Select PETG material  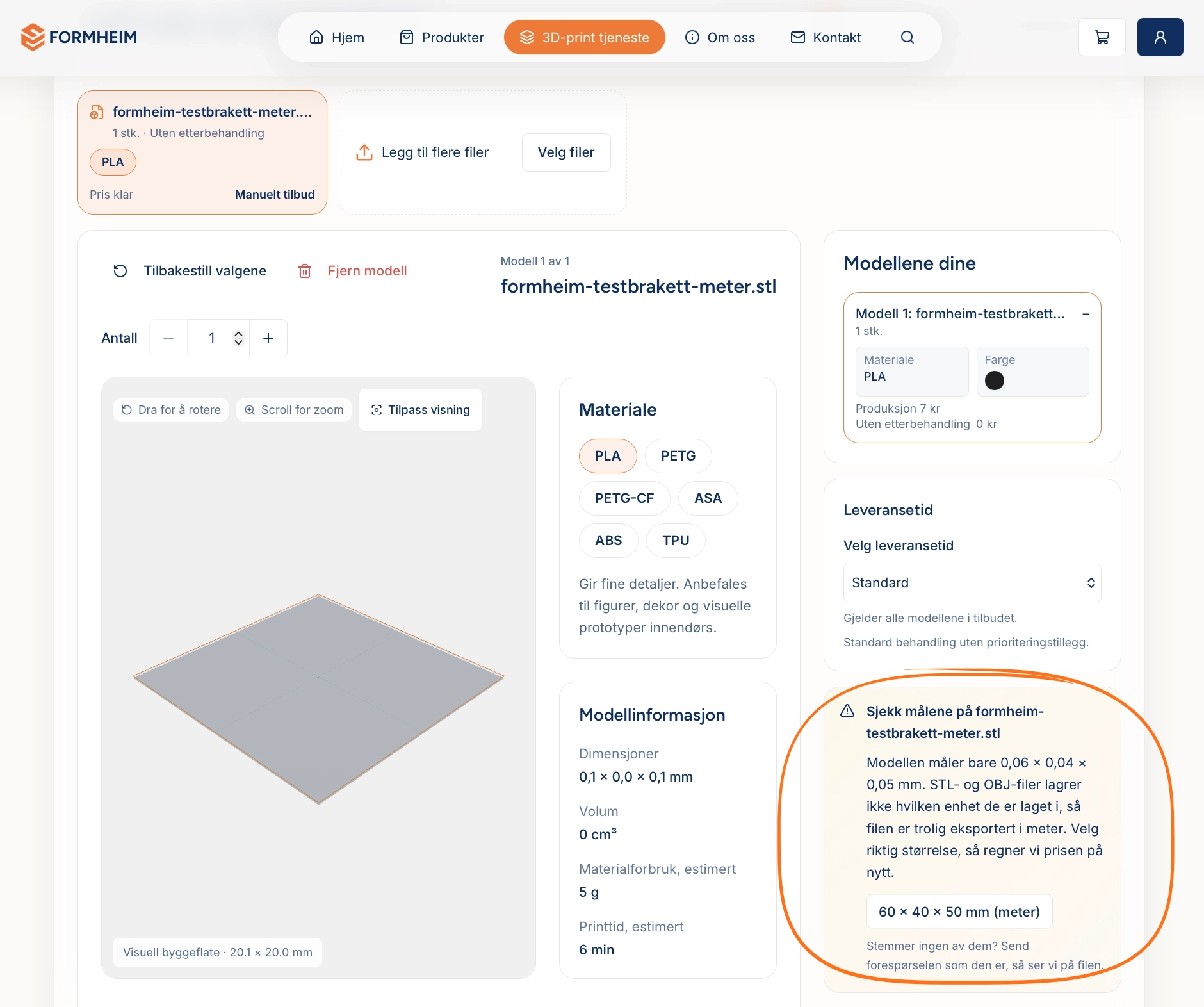pyautogui.click(x=678, y=456)
